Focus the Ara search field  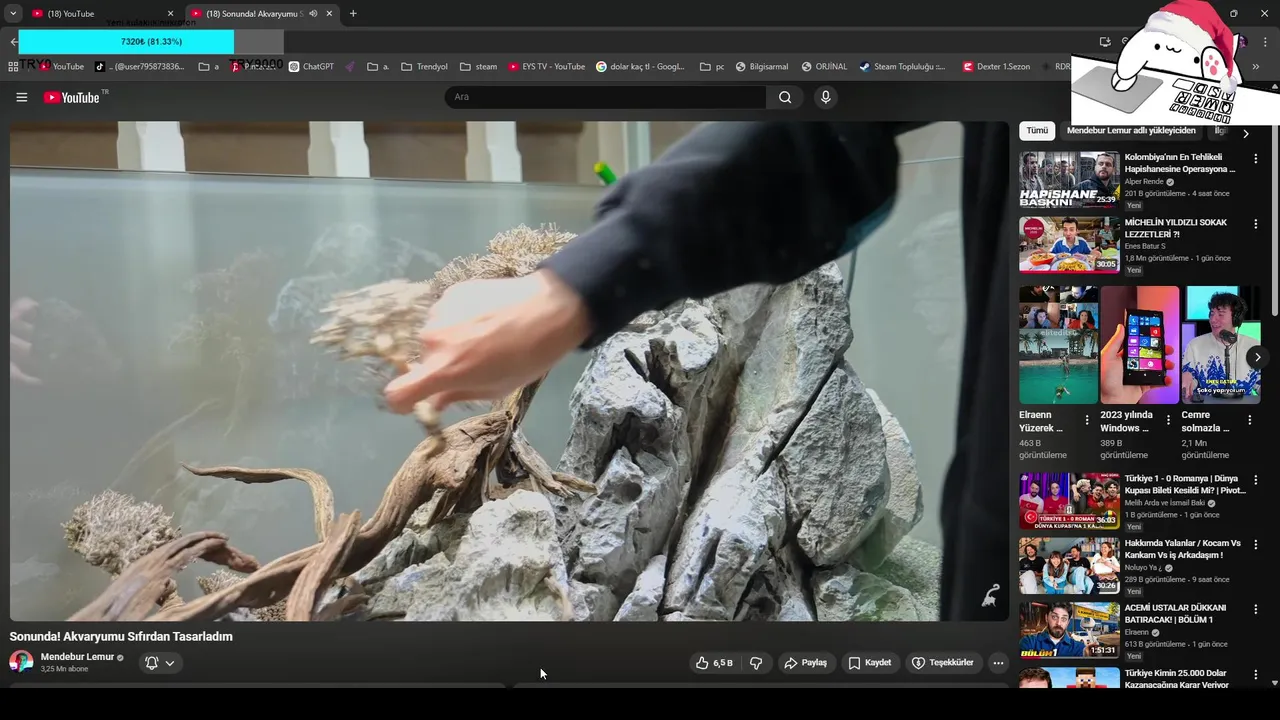pos(605,97)
